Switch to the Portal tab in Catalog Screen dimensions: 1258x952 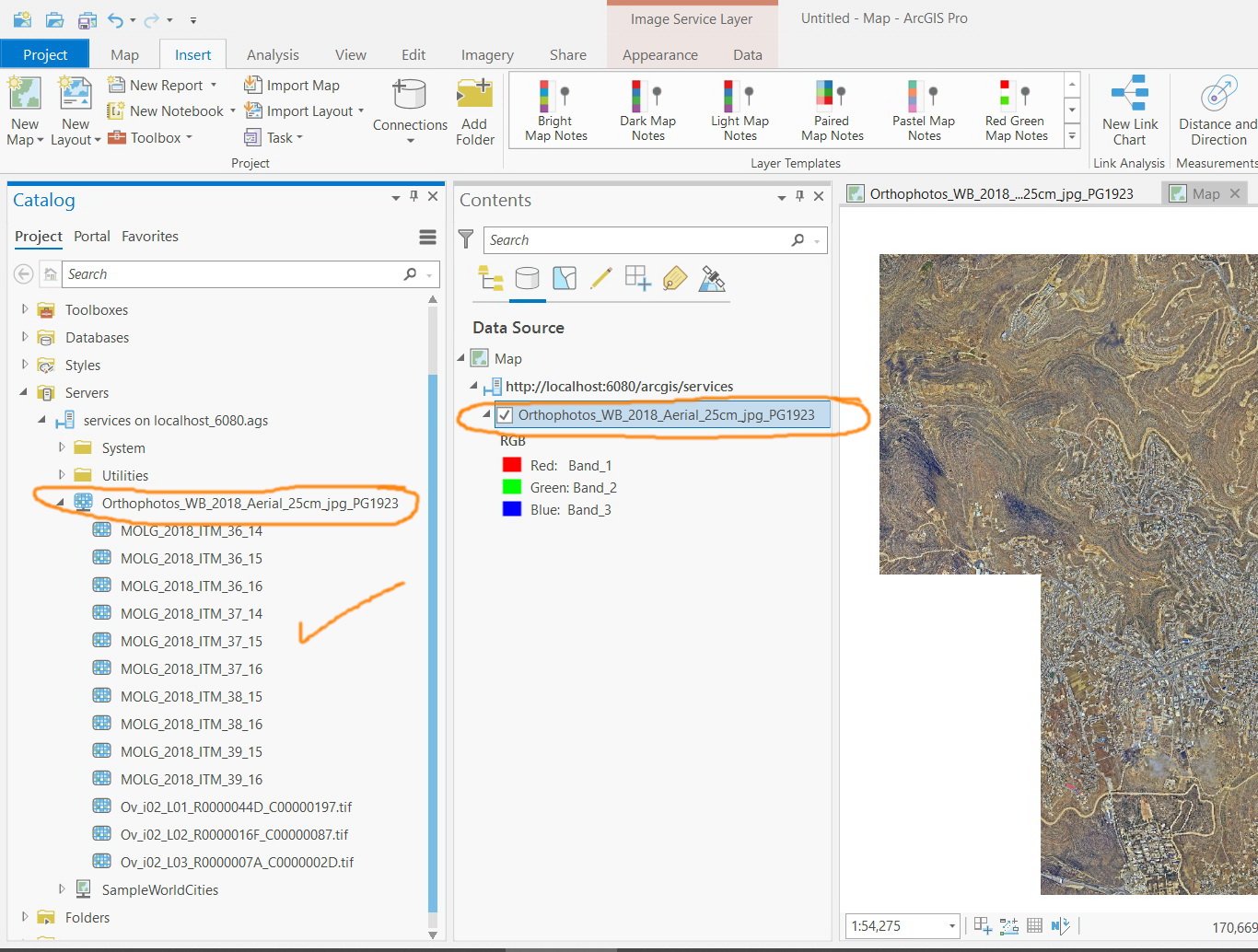[92, 237]
